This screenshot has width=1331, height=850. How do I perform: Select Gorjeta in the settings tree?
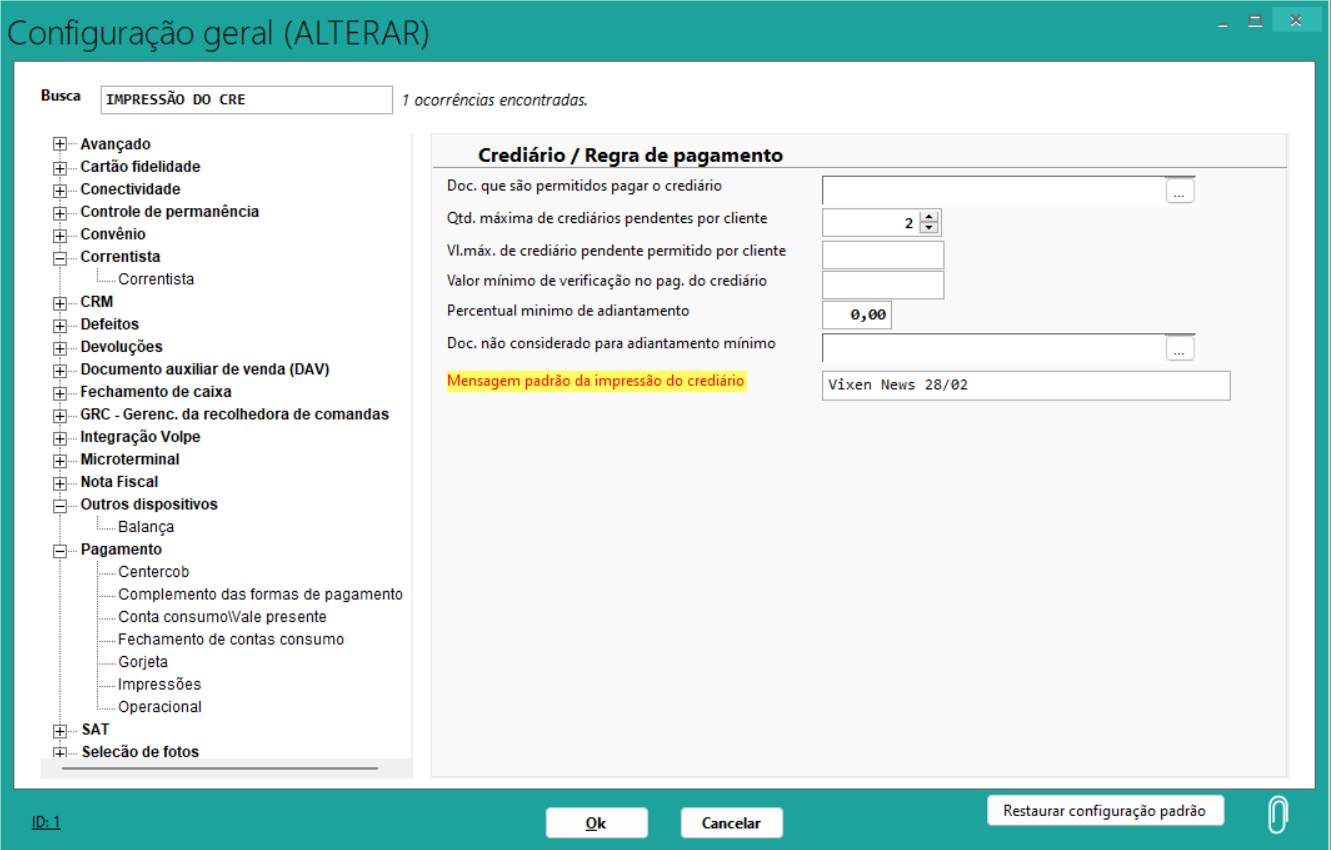coord(143,662)
